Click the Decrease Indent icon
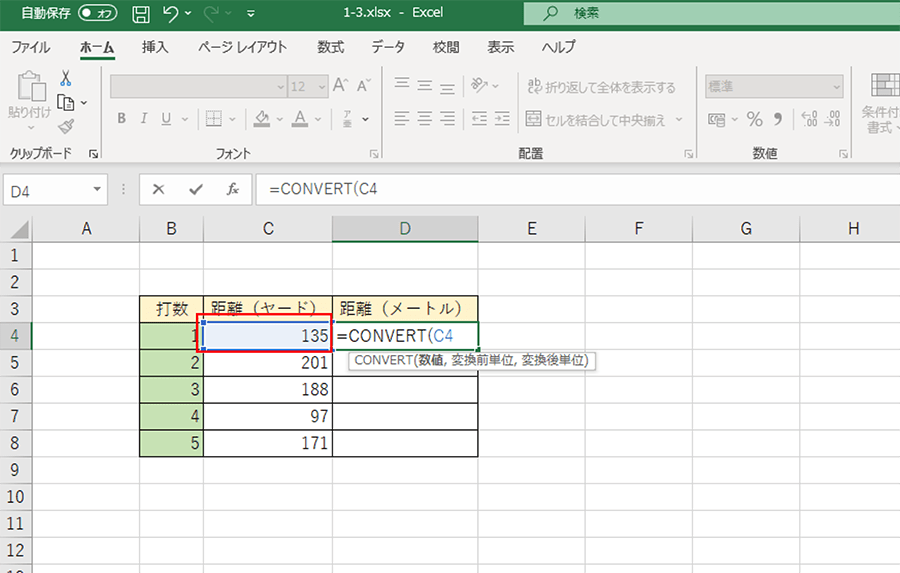 (x=479, y=119)
